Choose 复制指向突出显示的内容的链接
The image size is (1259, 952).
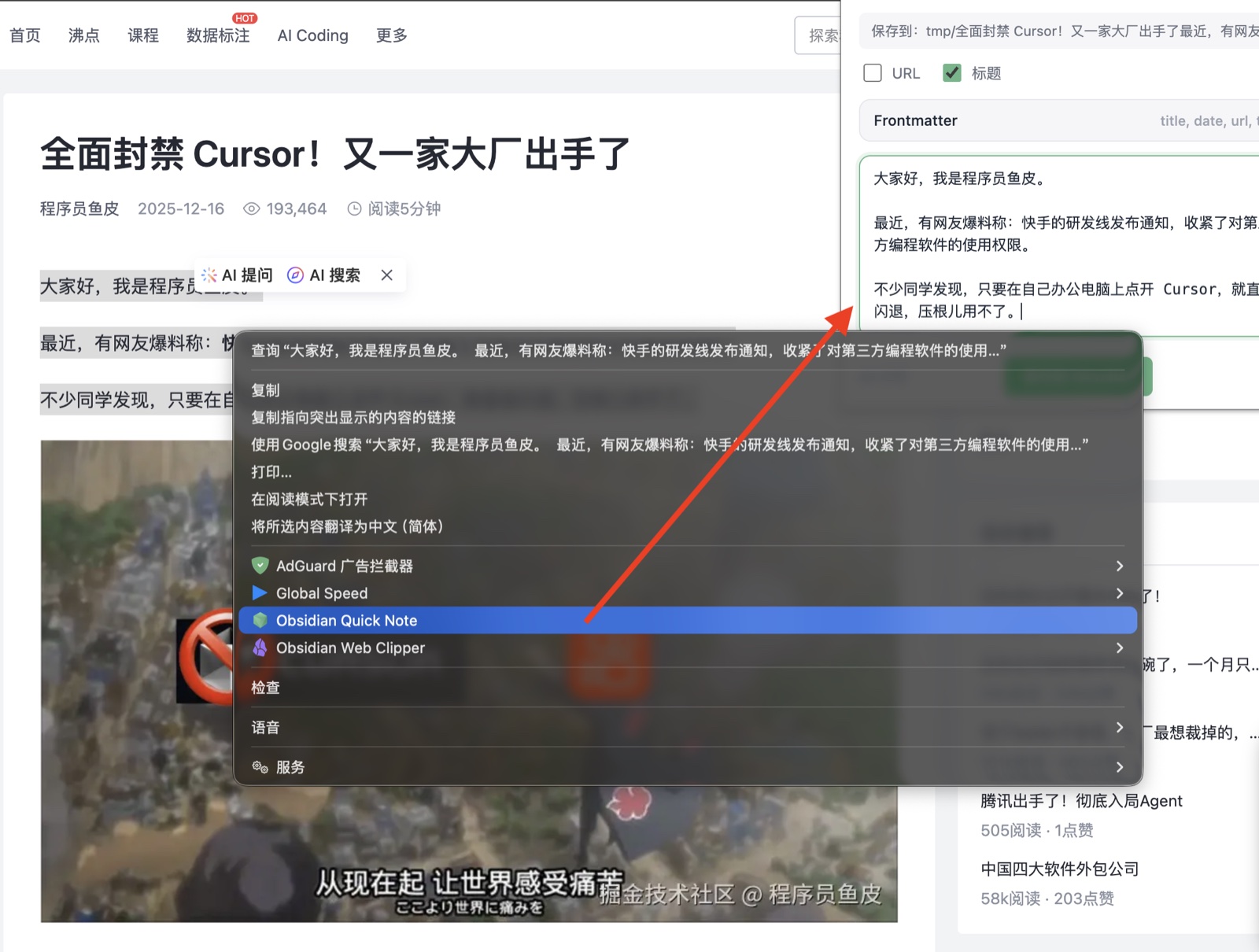(x=688, y=417)
